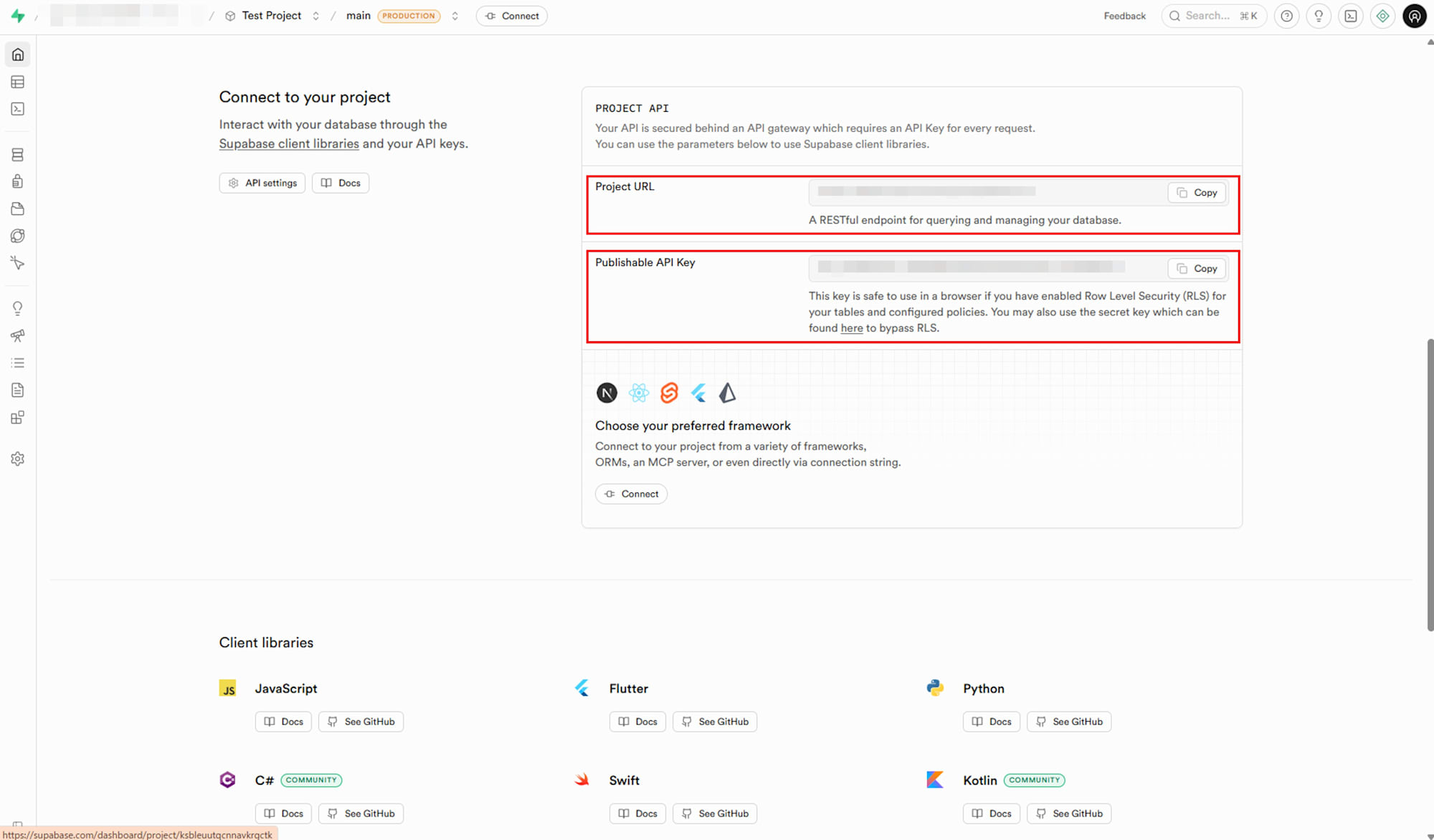The image size is (1434, 840).
Task: Open Table Editor in sidebar
Action: point(18,82)
